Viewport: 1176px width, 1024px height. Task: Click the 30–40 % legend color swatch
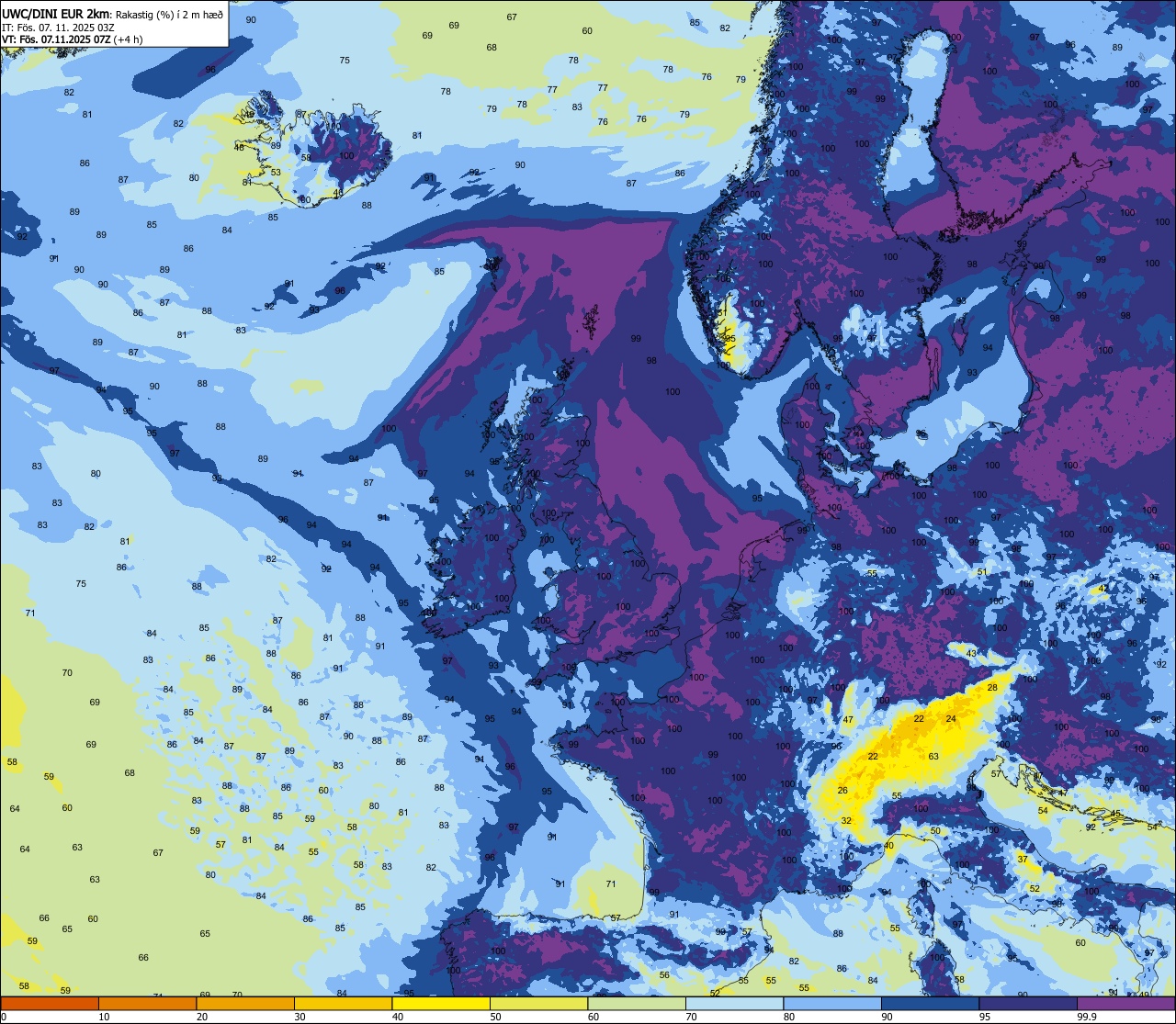tap(343, 1004)
